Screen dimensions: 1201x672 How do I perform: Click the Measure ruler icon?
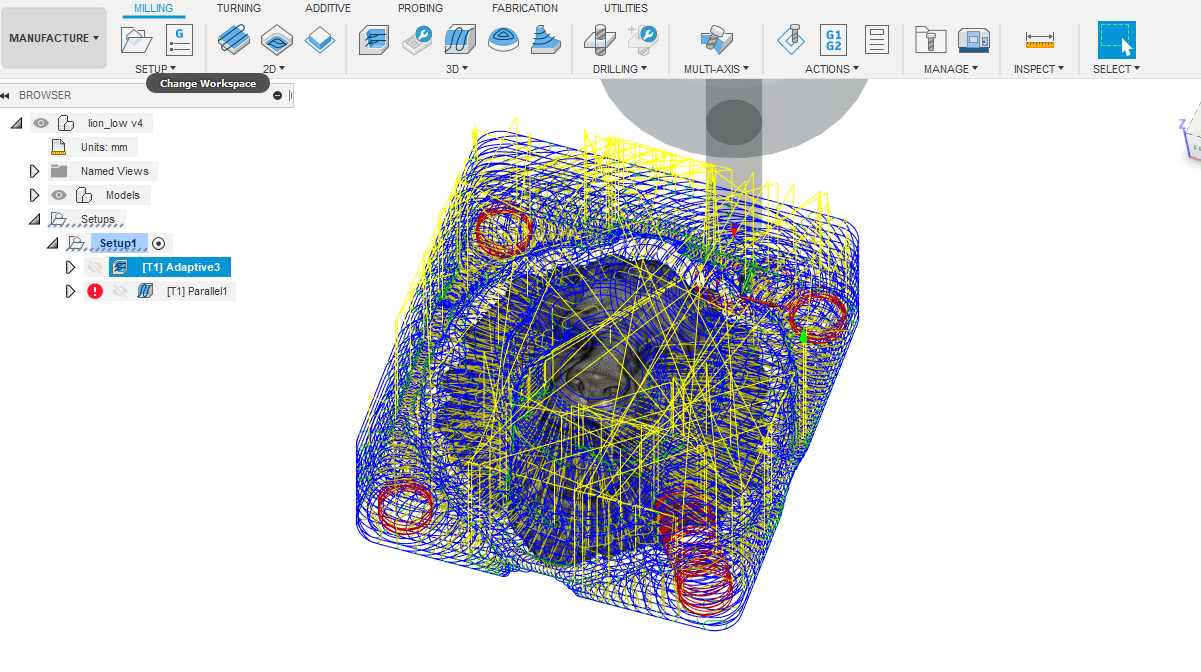(1039, 40)
